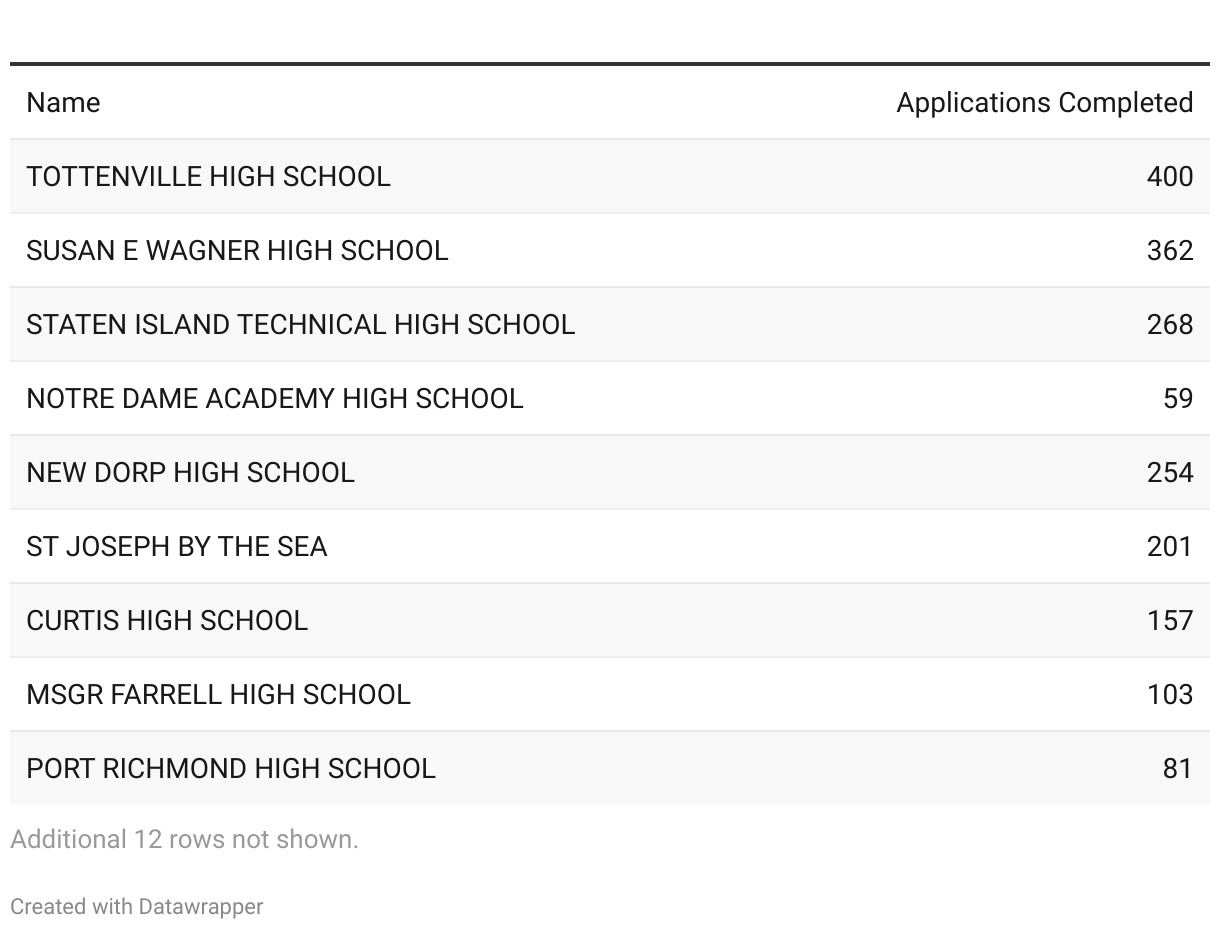Select the value 268 in the table

click(x=1170, y=325)
